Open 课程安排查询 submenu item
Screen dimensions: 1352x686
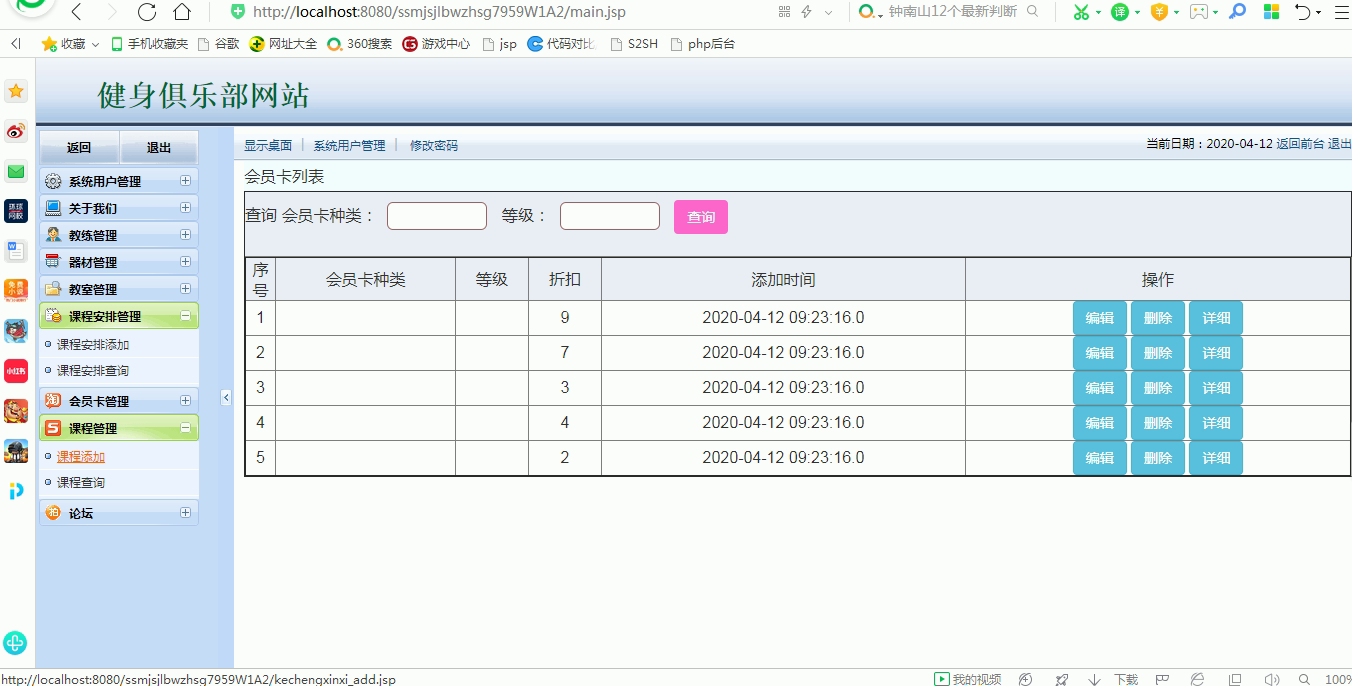[93, 370]
